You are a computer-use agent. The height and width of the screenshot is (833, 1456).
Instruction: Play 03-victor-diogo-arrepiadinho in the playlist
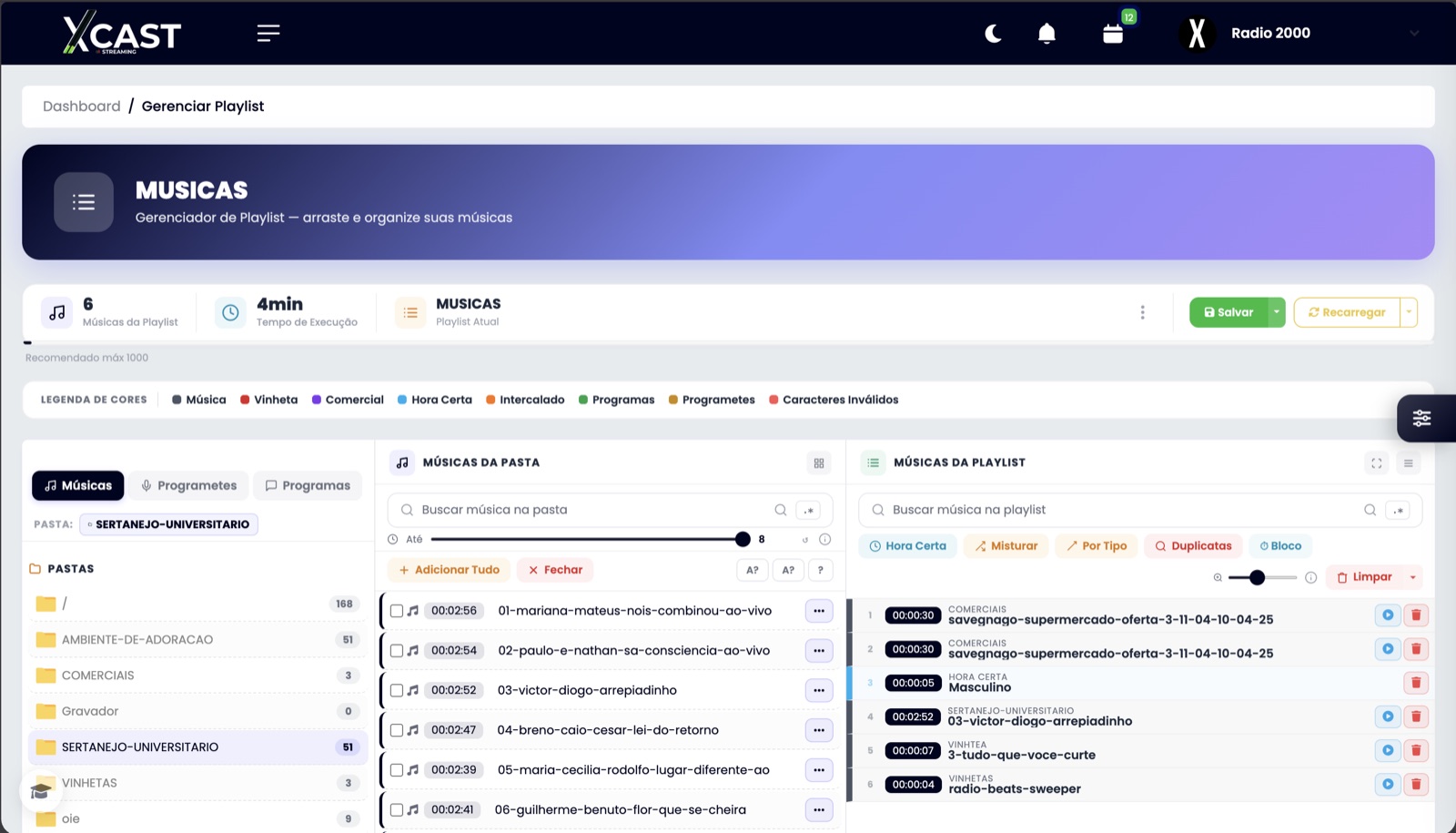1388,716
